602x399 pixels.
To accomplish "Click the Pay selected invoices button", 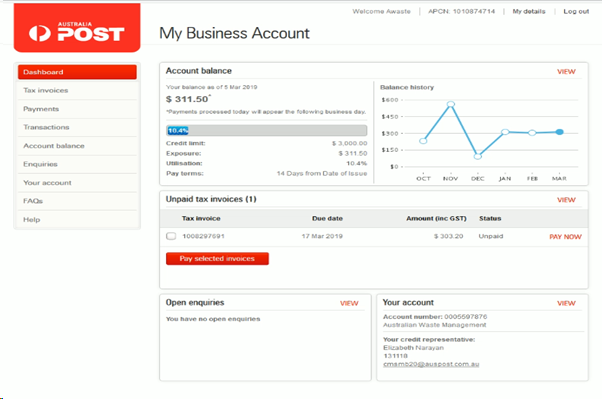I will pyautogui.click(x=217, y=258).
